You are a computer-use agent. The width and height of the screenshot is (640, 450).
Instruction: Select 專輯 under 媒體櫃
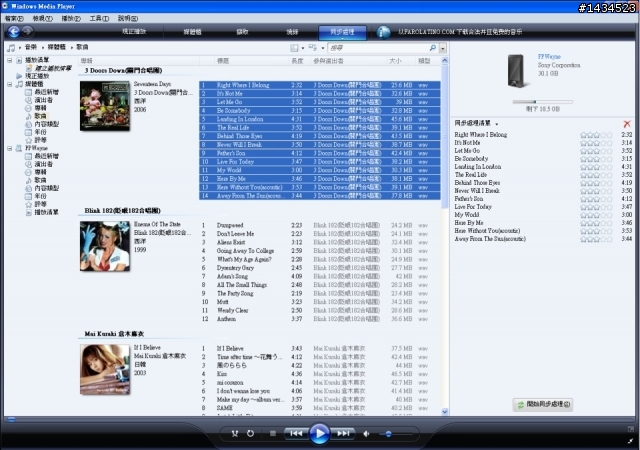click(x=40, y=108)
